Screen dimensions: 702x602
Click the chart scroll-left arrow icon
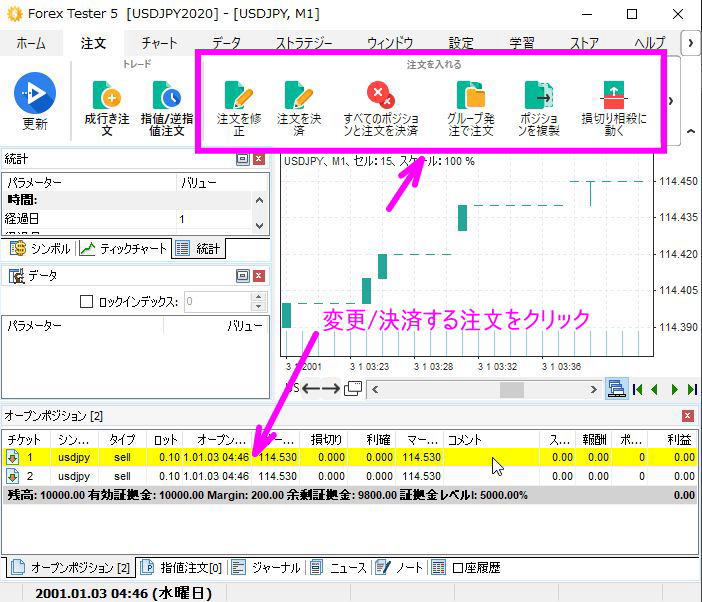[x=311, y=389]
